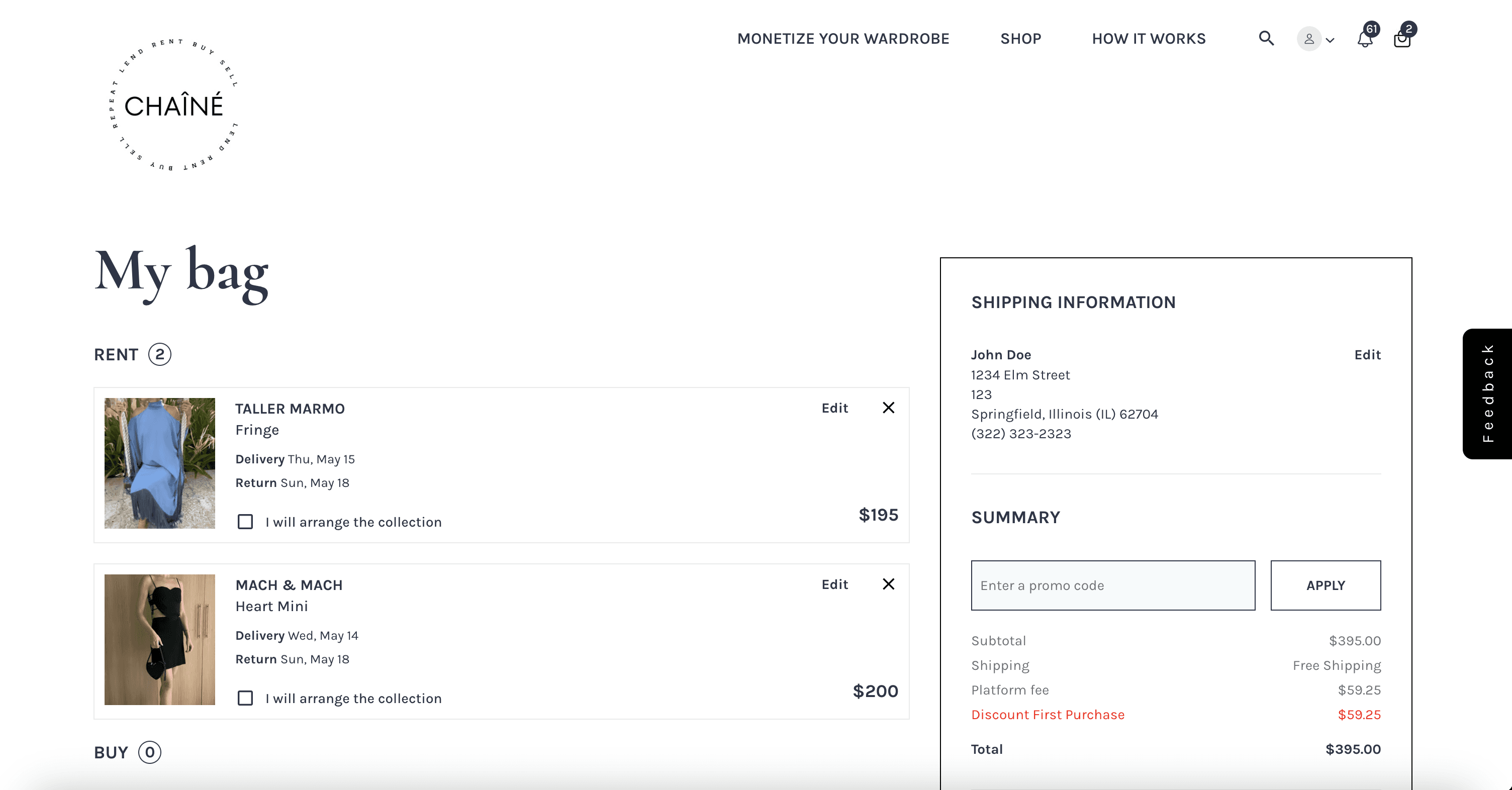Open the Feedback side tab
Screen dimensions: 1512x790
pyautogui.click(x=1487, y=393)
